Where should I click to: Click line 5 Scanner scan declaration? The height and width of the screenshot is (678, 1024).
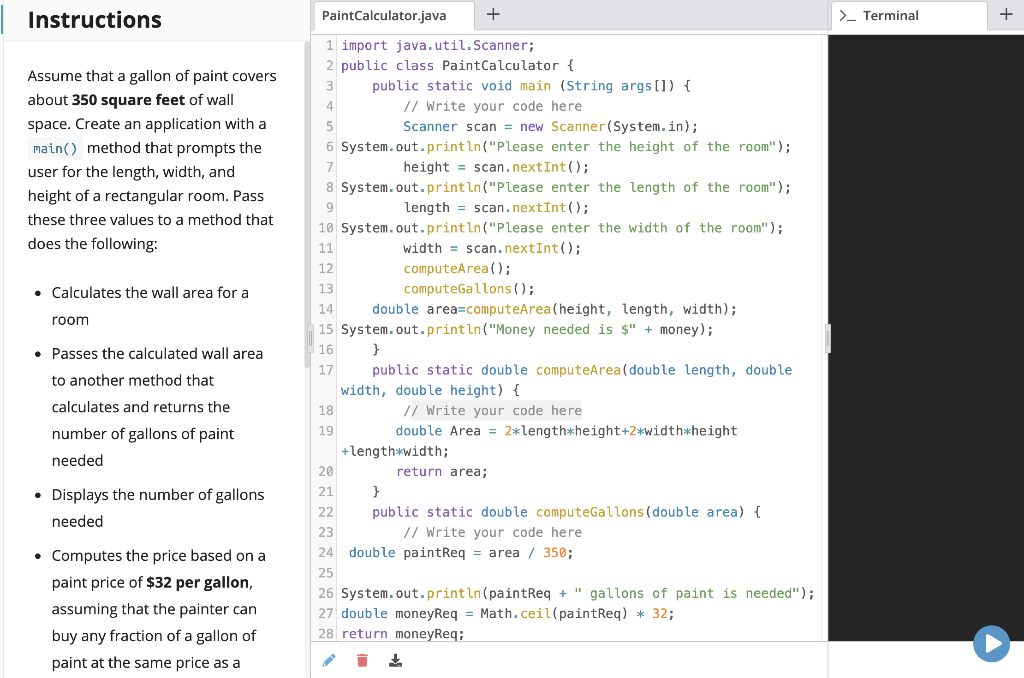coord(550,126)
